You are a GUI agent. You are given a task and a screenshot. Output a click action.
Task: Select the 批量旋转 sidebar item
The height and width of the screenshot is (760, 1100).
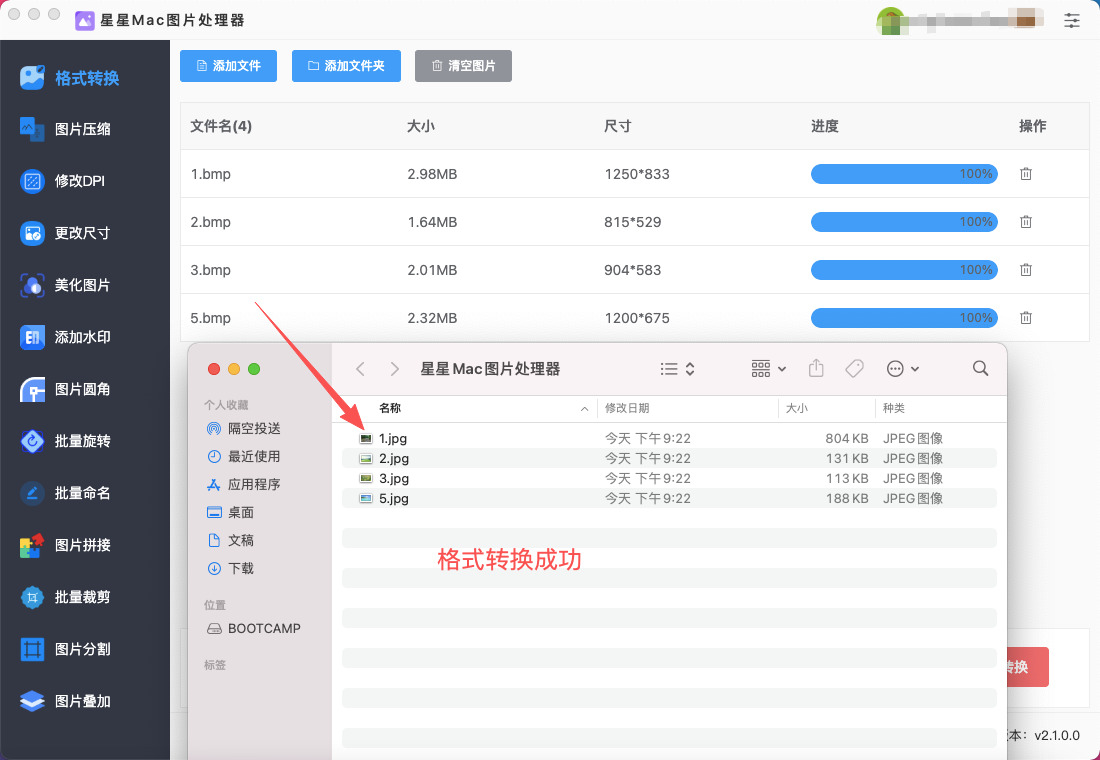(x=82, y=441)
